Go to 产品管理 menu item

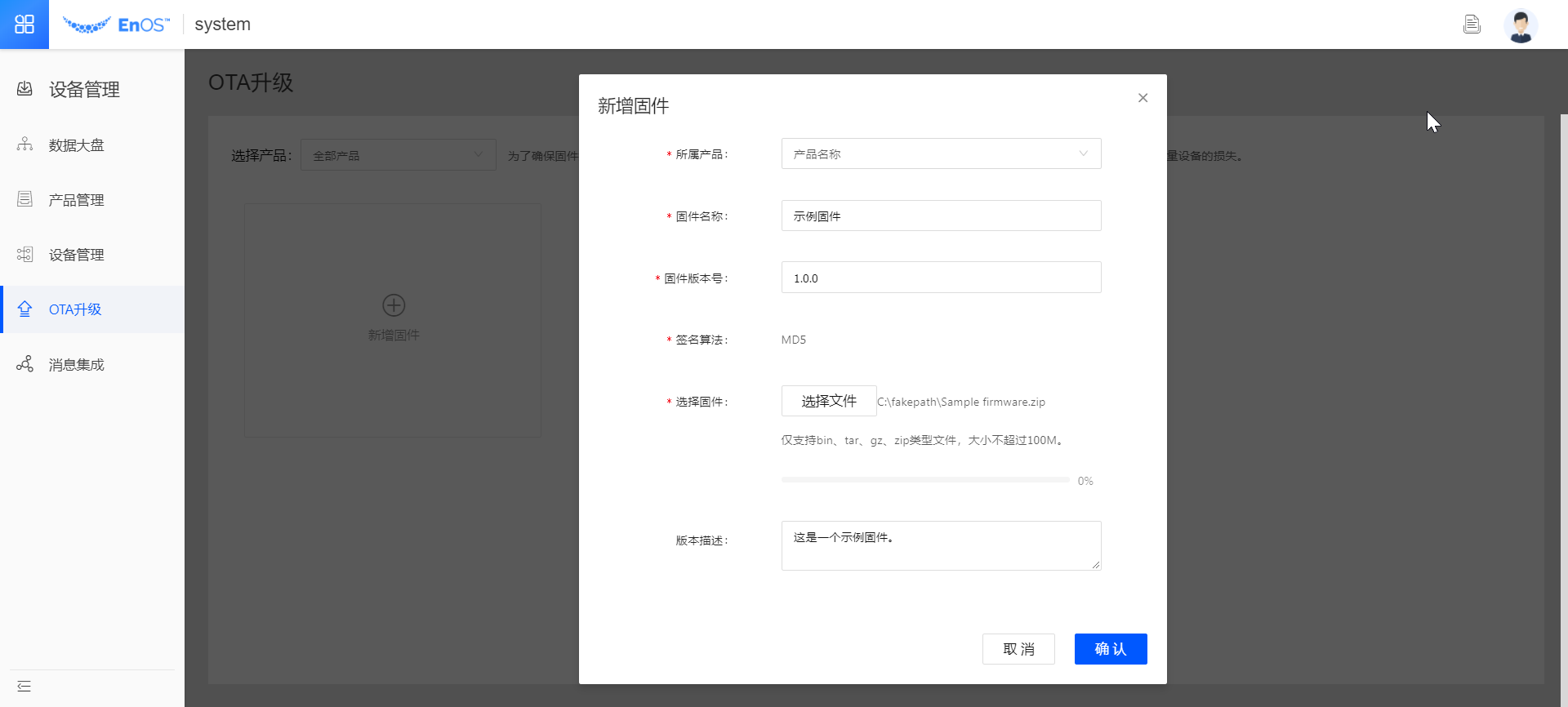click(x=92, y=200)
